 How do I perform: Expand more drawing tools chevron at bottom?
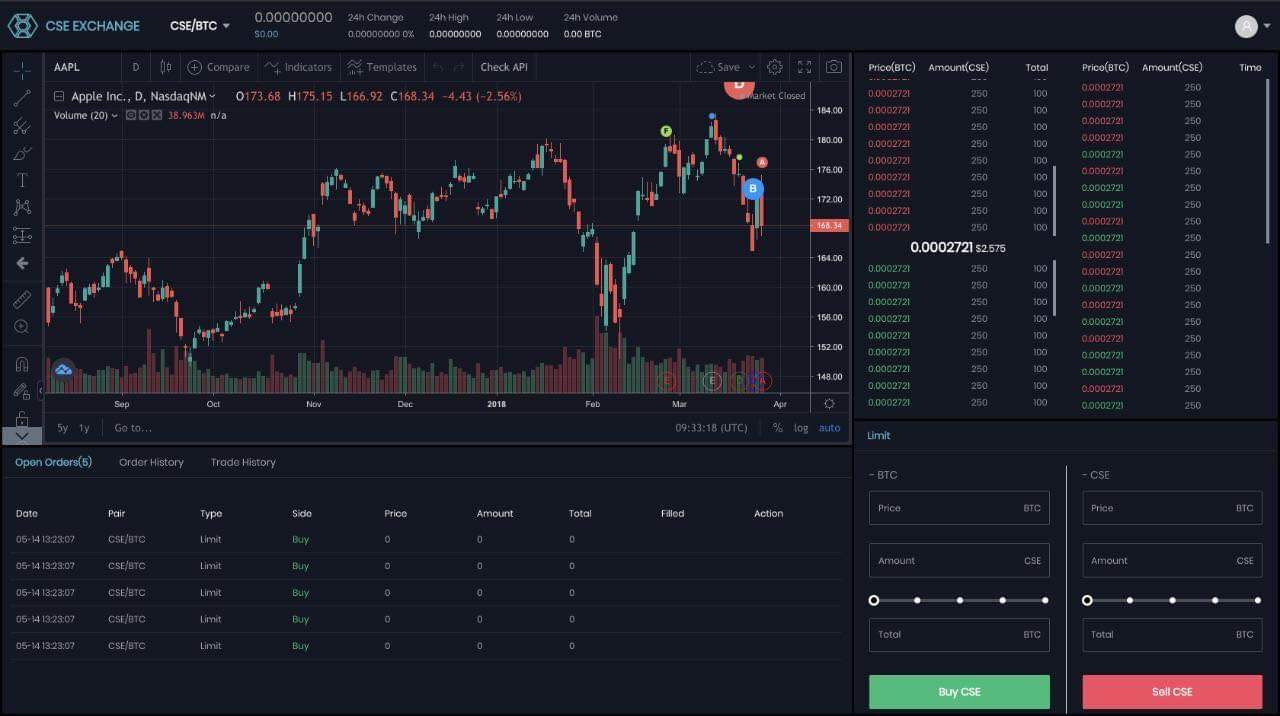click(x=22, y=436)
